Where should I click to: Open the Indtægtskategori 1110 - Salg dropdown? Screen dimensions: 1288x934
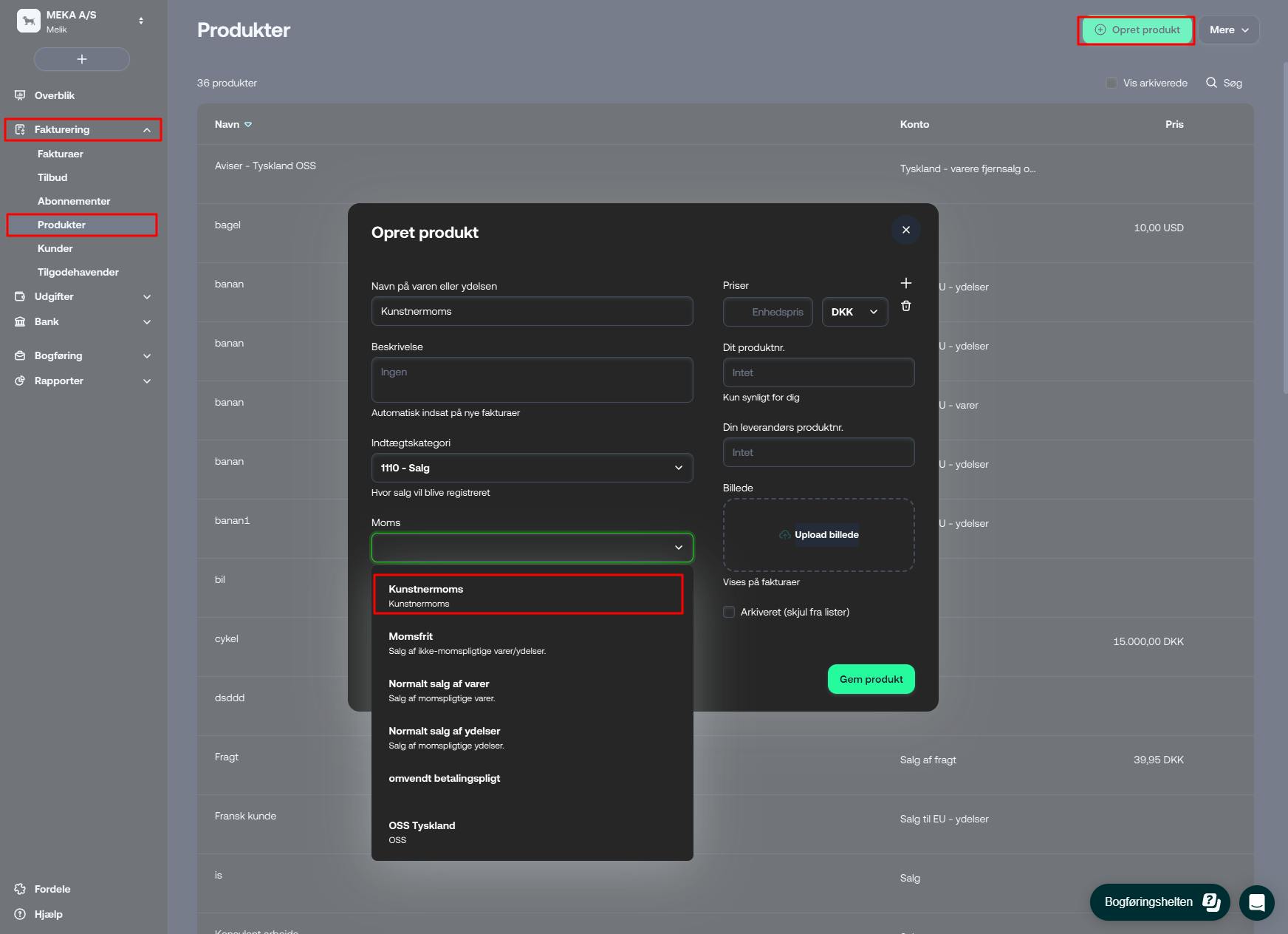click(x=532, y=468)
